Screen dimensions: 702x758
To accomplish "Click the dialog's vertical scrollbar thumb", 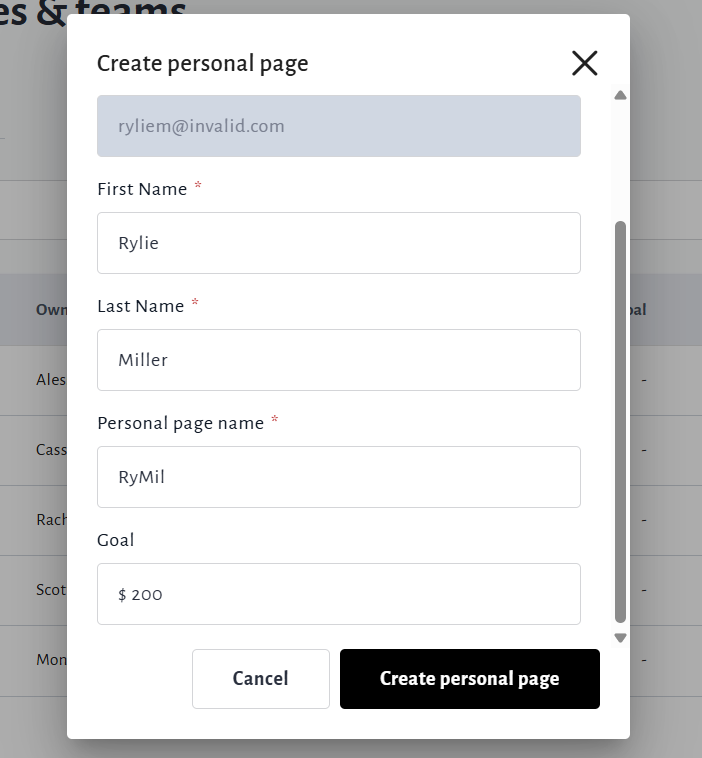I will 620,420.
